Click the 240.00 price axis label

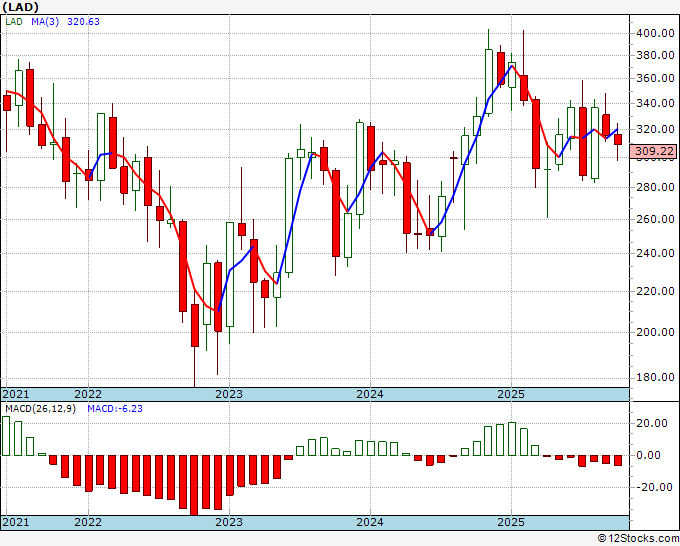(655, 253)
